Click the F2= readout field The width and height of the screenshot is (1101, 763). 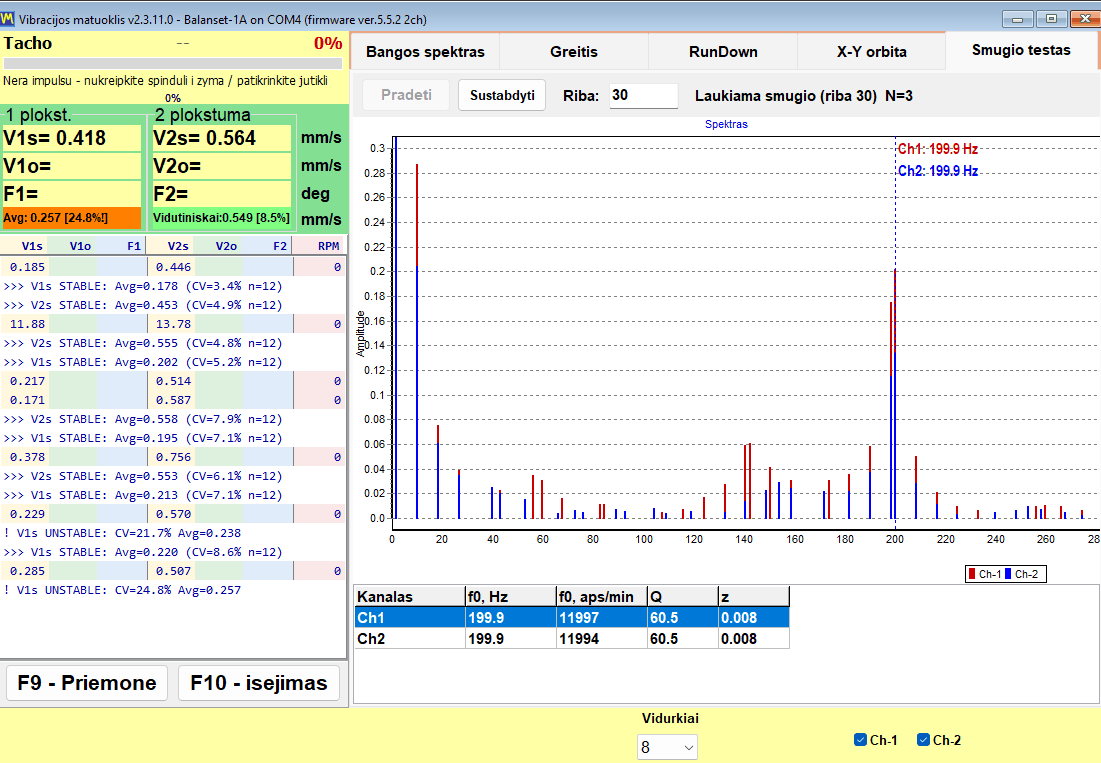[x=221, y=194]
